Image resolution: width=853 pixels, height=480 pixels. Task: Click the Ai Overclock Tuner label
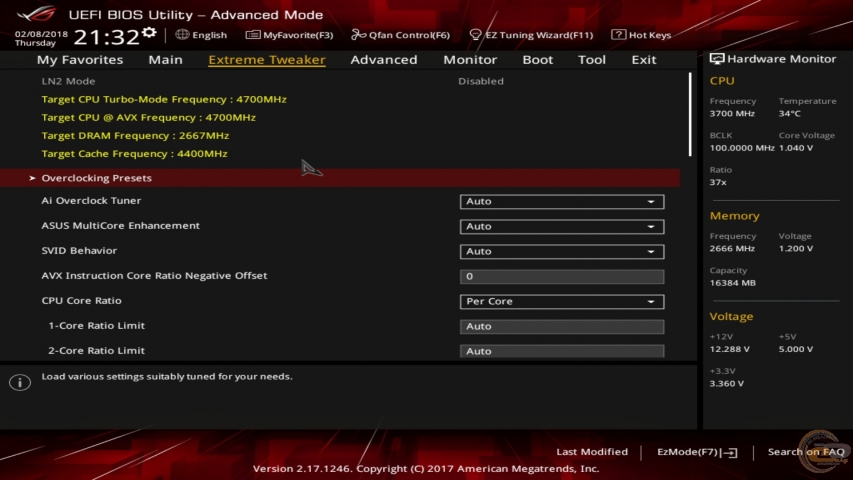click(x=91, y=200)
